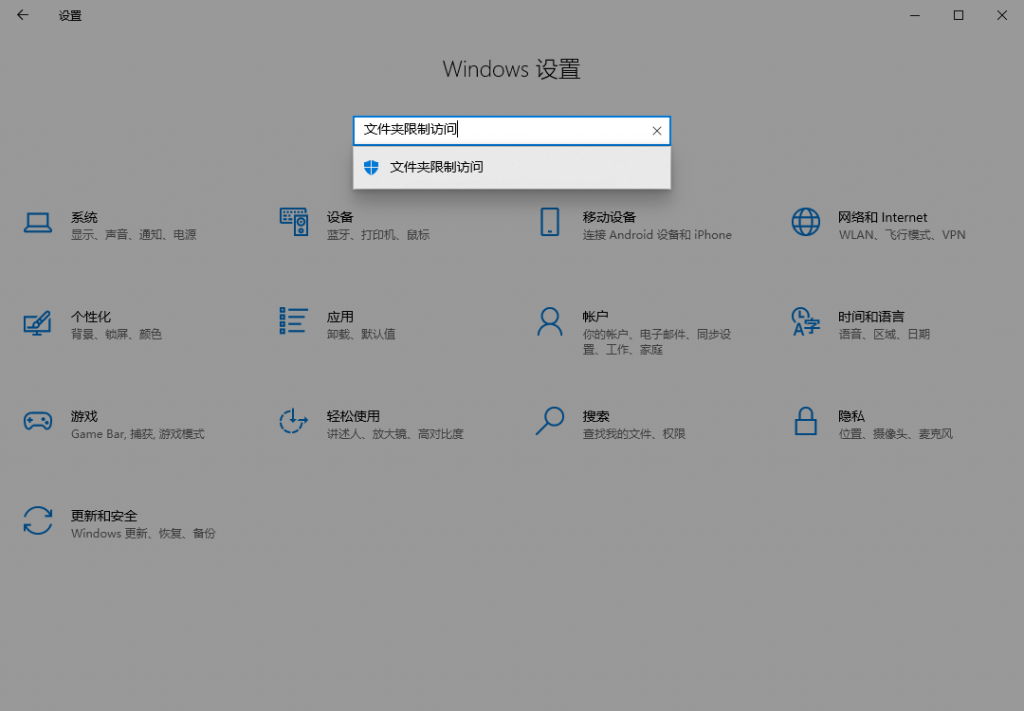The height and width of the screenshot is (711, 1024).
Task: Click text 背景、锁屏、颜色
Action: point(116,334)
